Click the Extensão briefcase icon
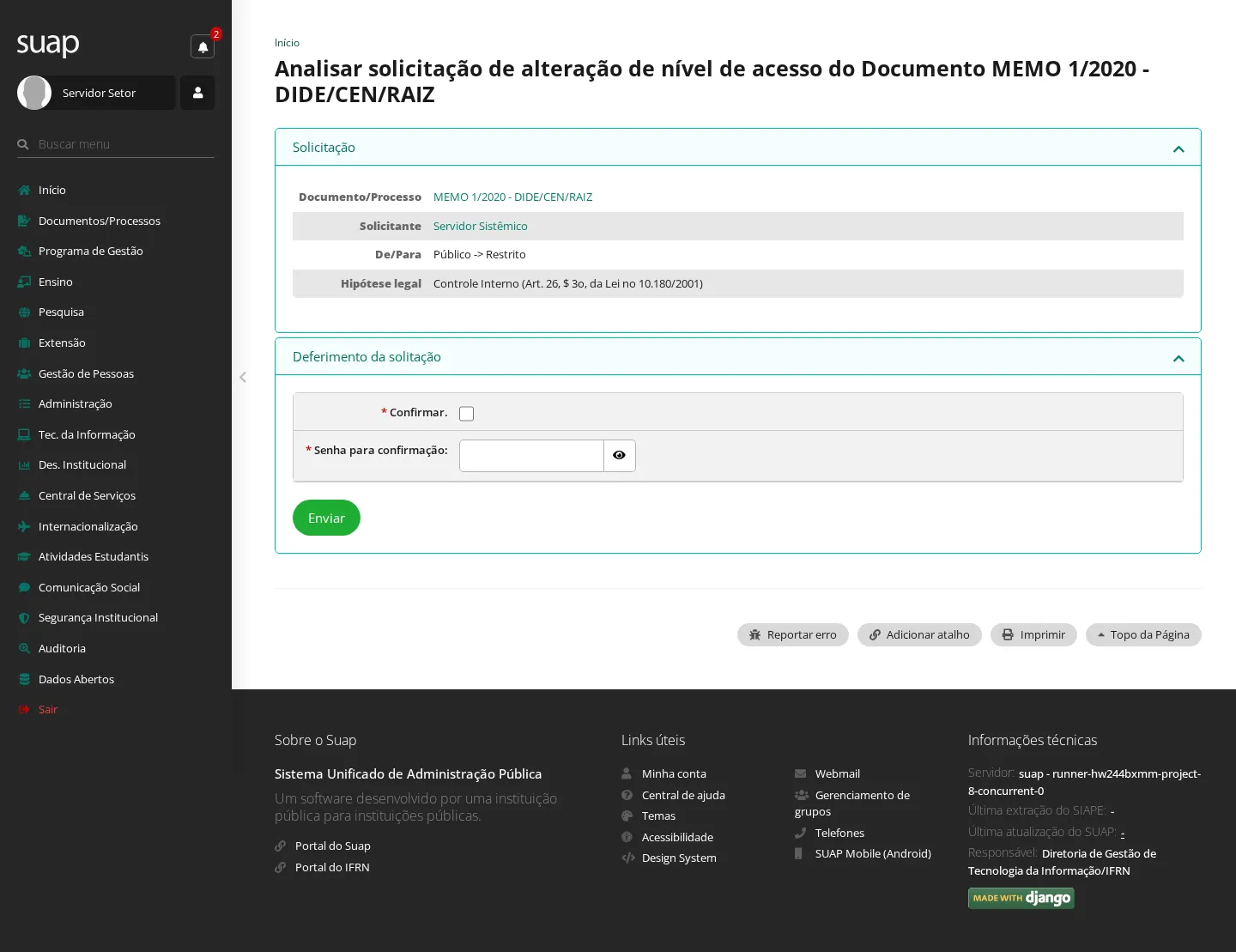The height and width of the screenshot is (952, 1236). (24, 343)
